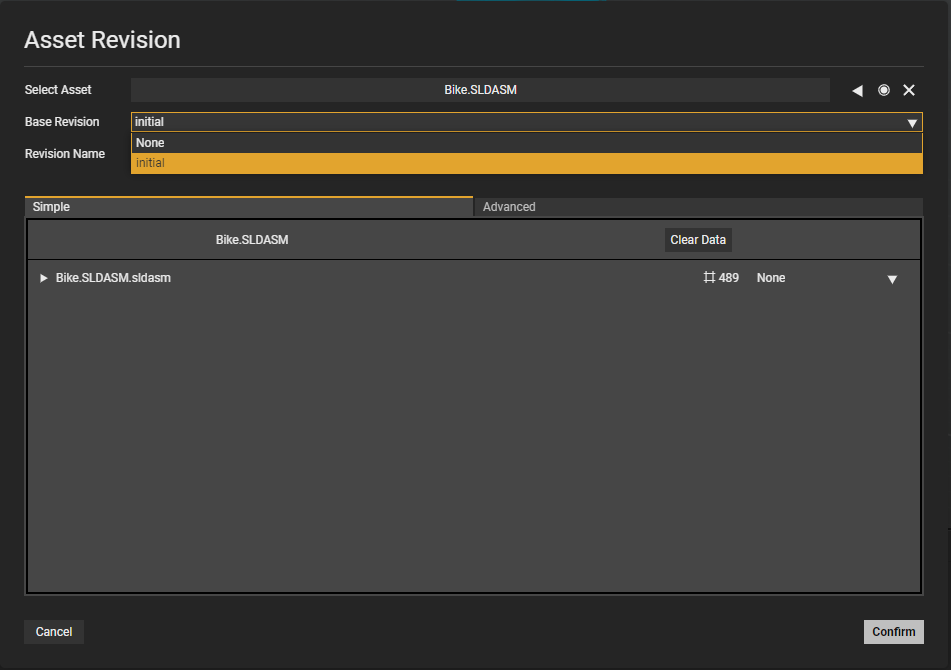This screenshot has width=951, height=670.
Task: Click the circular browse icon beside Select Asset
Action: [x=884, y=90]
